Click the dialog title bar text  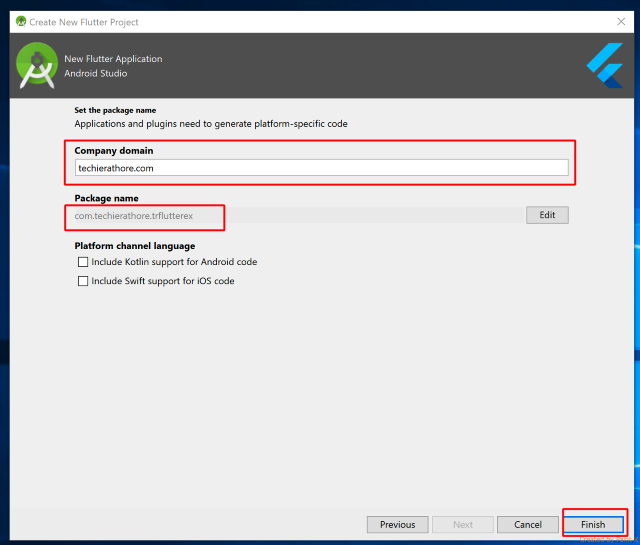[x=84, y=22]
